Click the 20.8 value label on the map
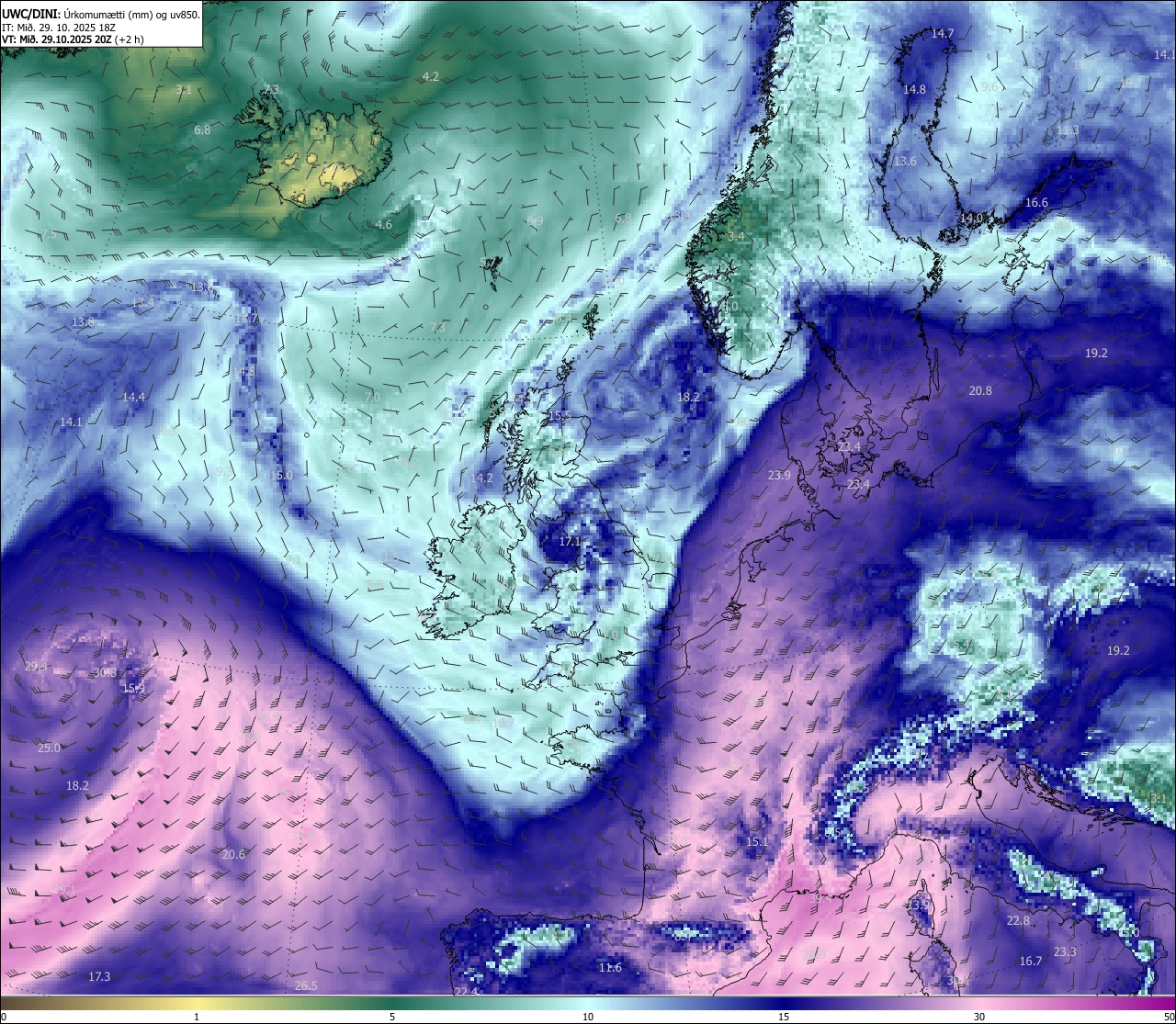The height and width of the screenshot is (1024, 1176). [980, 391]
